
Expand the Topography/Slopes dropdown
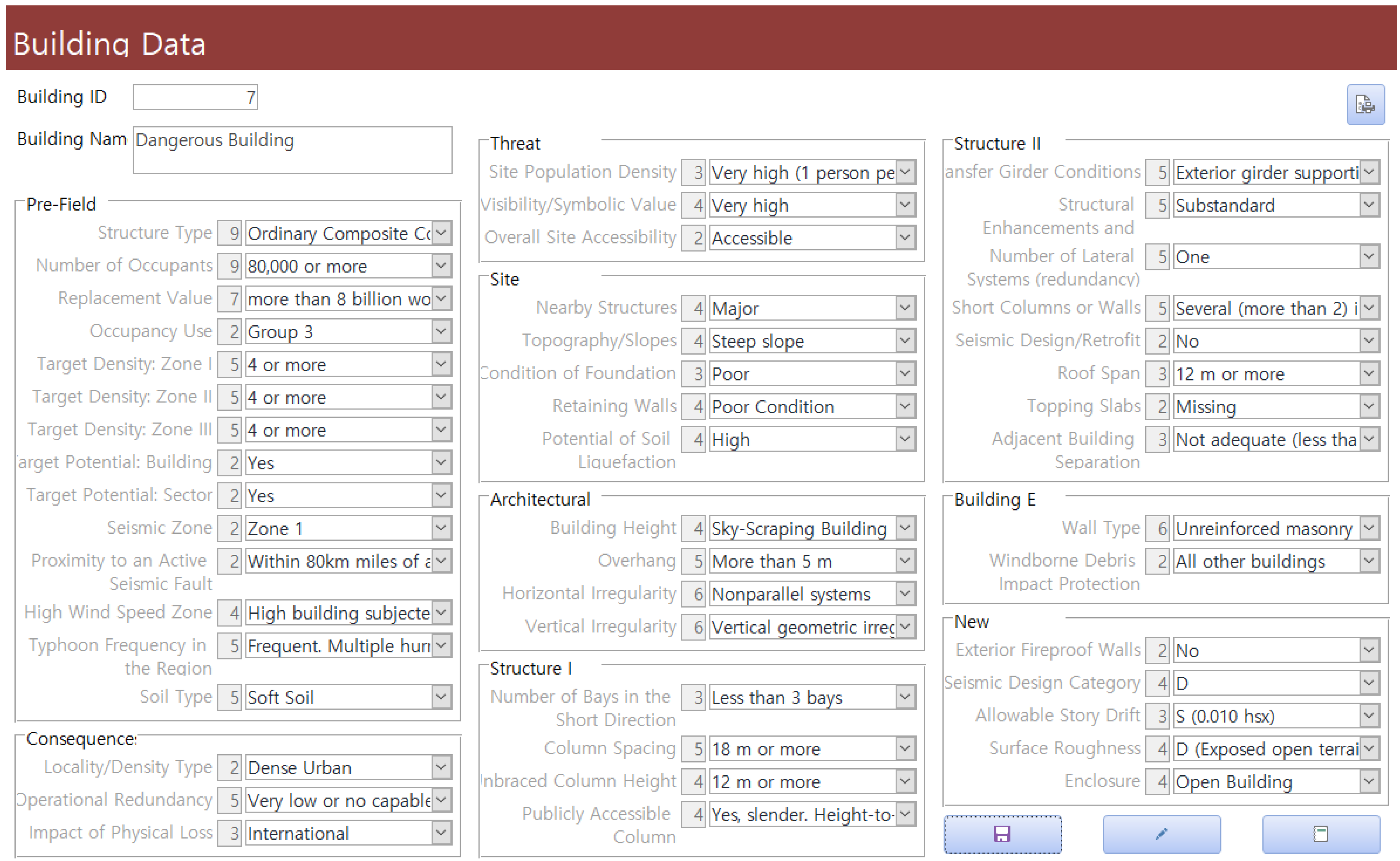[x=905, y=341]
